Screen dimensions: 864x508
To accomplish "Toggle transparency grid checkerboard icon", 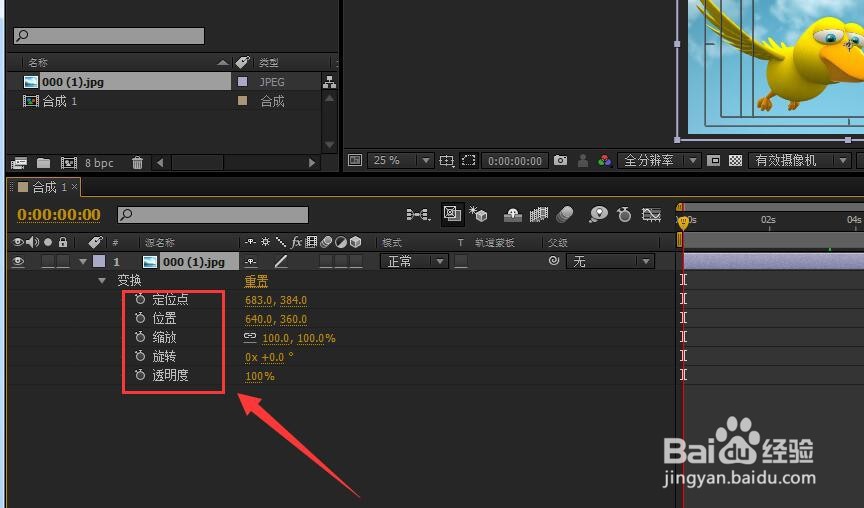I will (736, 160).
